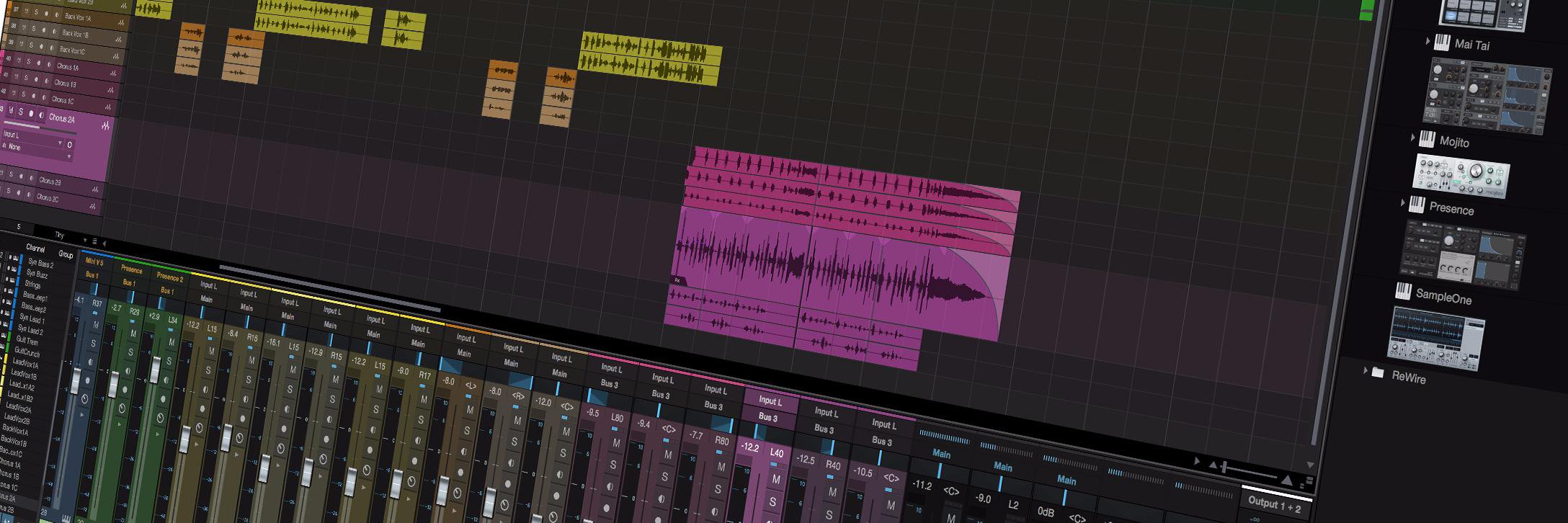Click the SampleOne plugin thumbnail
This screenshot has height=523, width=1568.
[x=1437, y=339]
